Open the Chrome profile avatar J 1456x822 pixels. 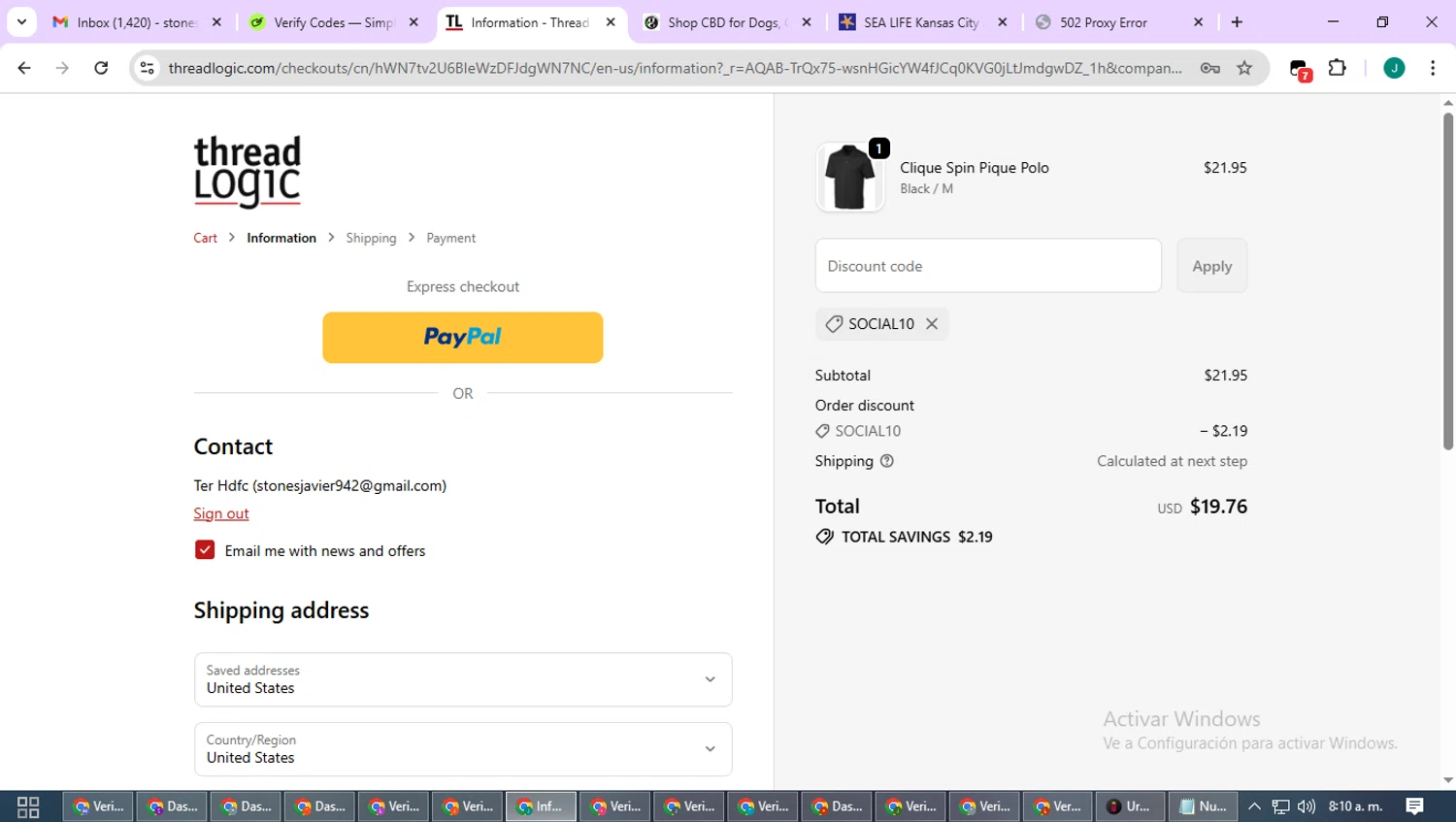point(1394,68)
